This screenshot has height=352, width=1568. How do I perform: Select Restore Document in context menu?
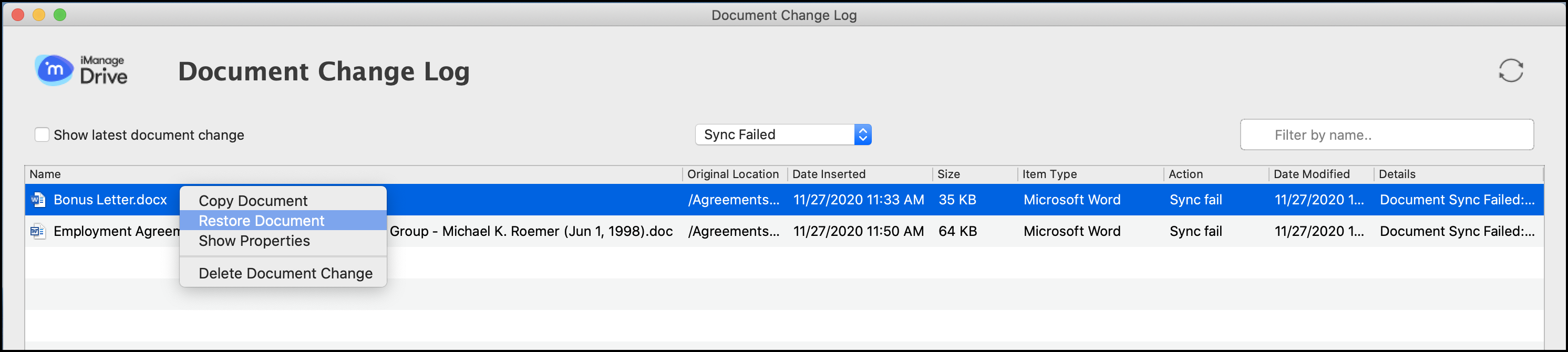click(261, 221)
